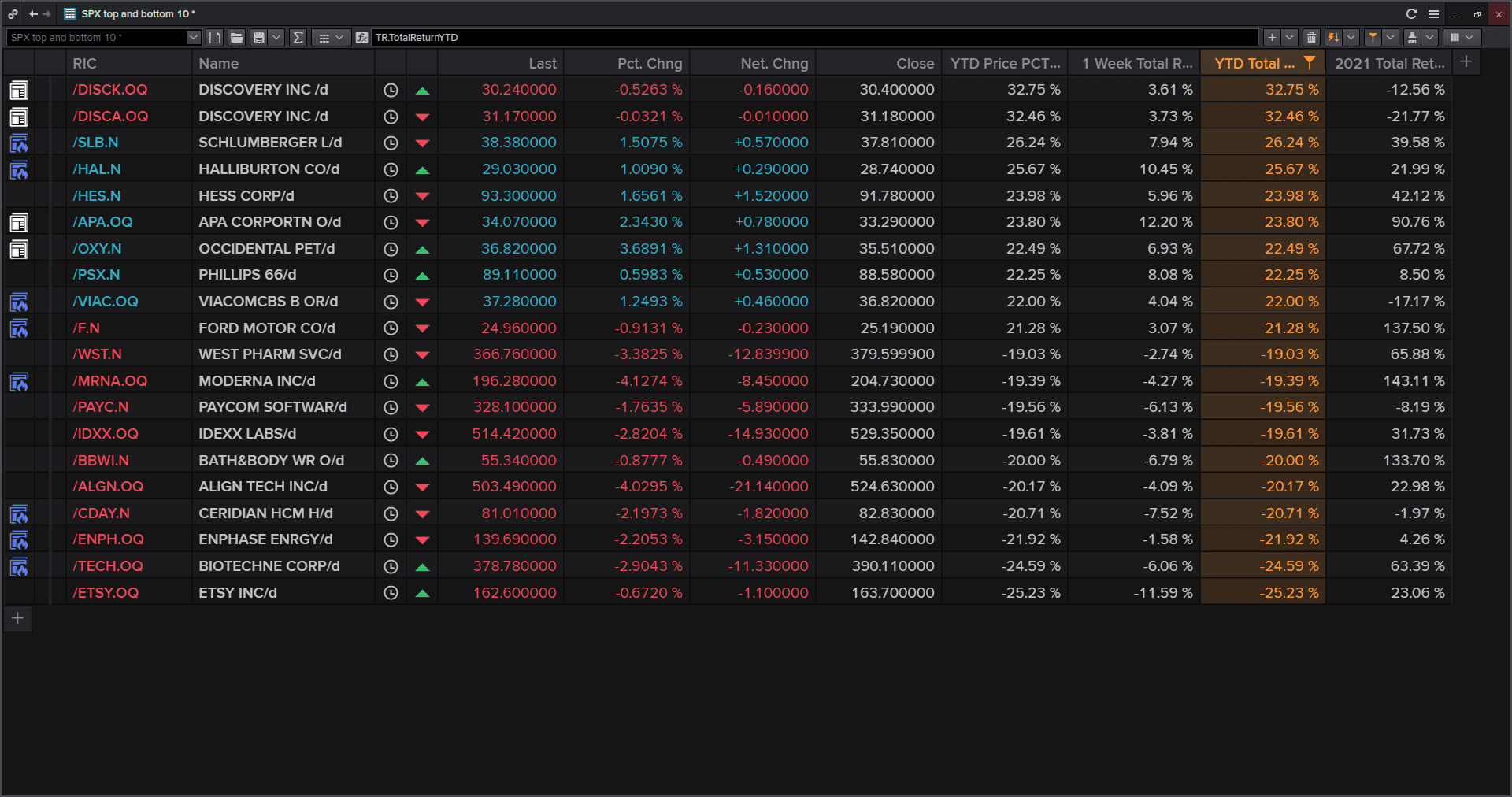Screen dimensions: 1512x797
Task: Click the hot news icon beside /MRNA.OQ
Action: click(x=18, y=381)
